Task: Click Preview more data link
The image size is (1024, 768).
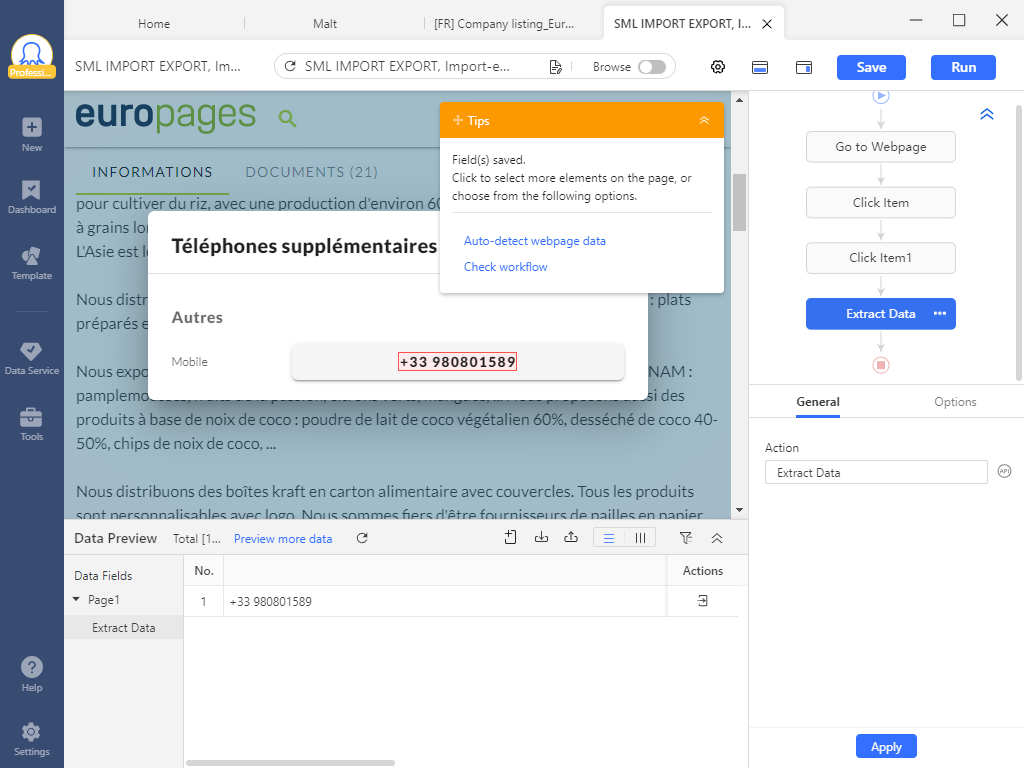Action: [283, 539]
